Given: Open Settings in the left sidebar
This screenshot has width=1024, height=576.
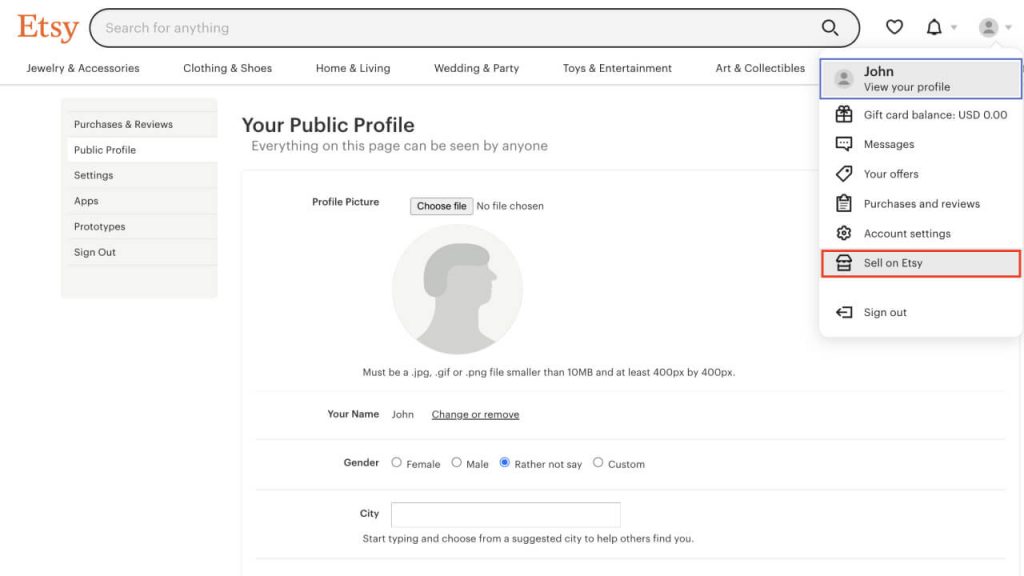Looking at the screenshot, I should (94, 175).
